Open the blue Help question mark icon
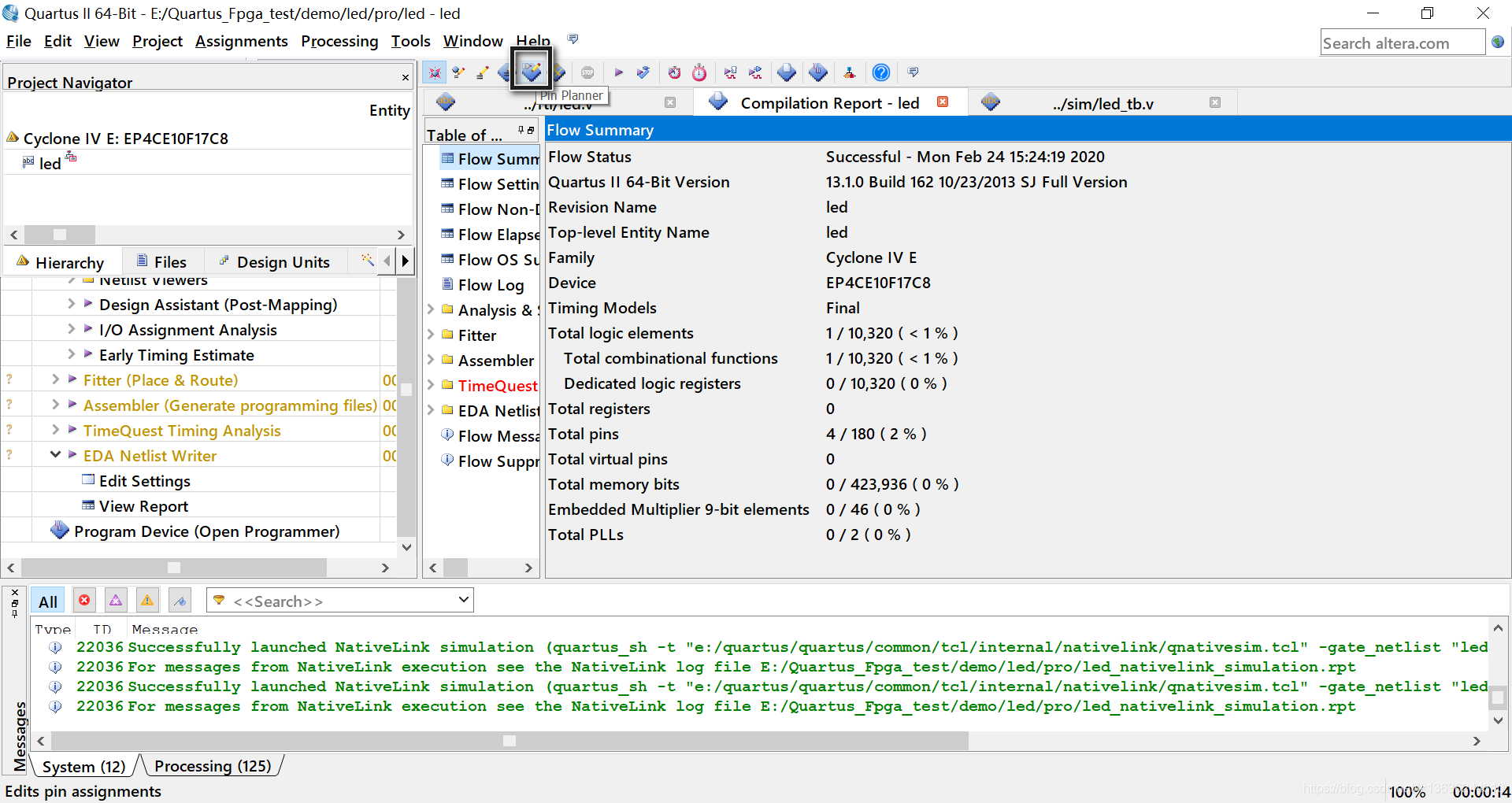1512x803 pixels. pos(881,72)
